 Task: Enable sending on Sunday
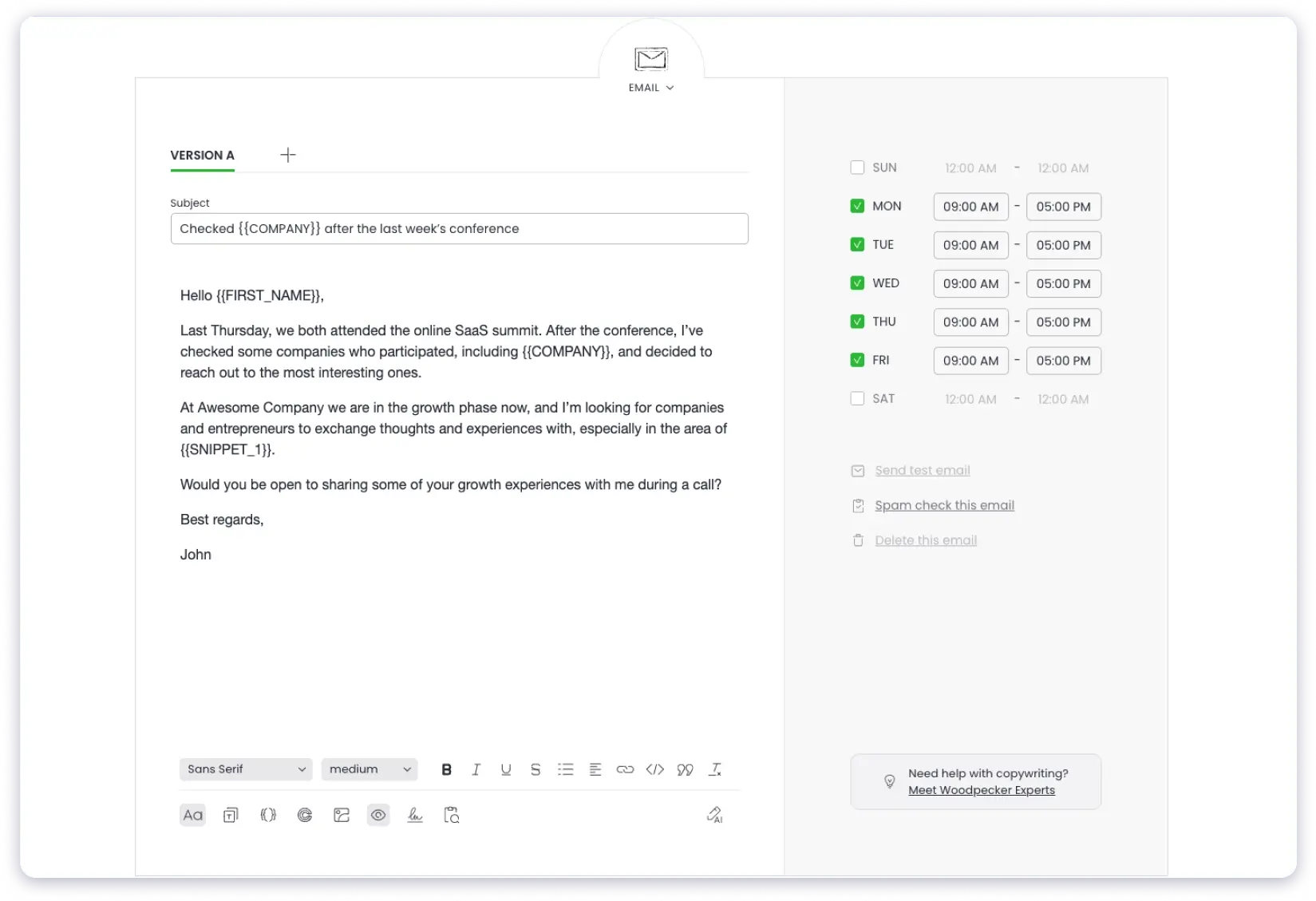pos(857,168)
